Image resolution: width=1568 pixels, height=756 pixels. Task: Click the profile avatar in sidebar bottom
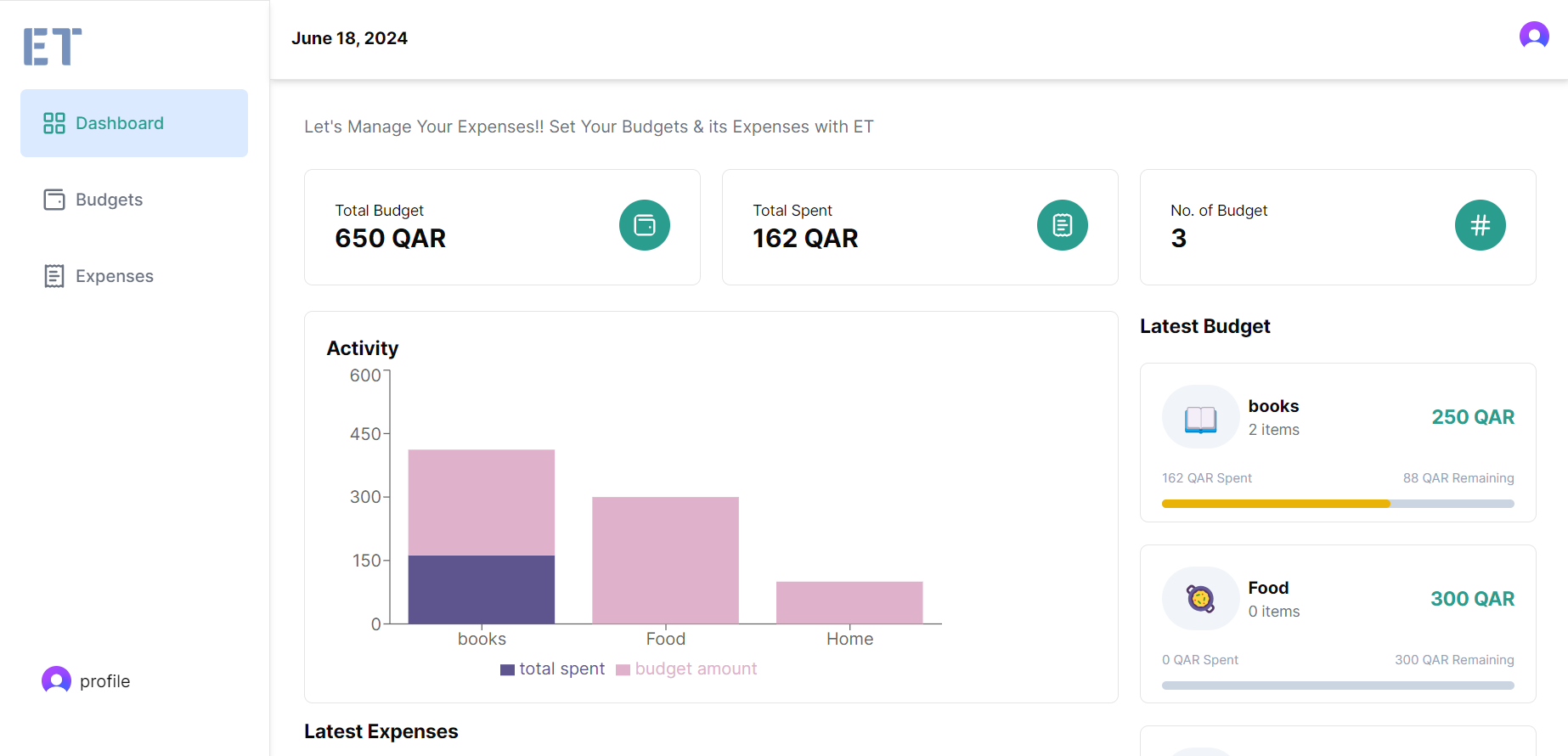tap(56, 680)
